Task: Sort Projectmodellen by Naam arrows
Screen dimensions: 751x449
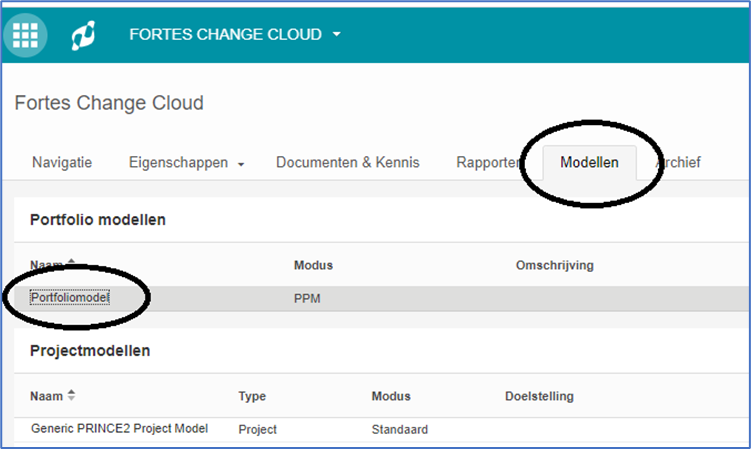Action: tap(71, 395)
